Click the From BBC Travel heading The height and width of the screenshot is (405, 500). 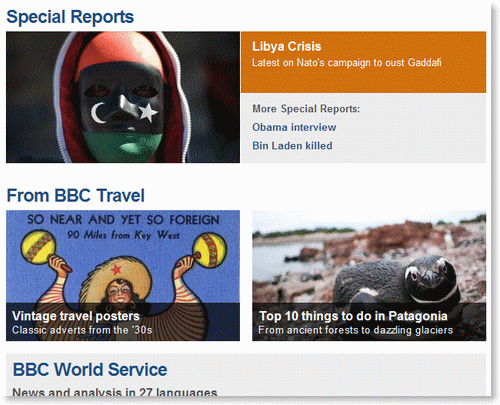coord(76,195)
